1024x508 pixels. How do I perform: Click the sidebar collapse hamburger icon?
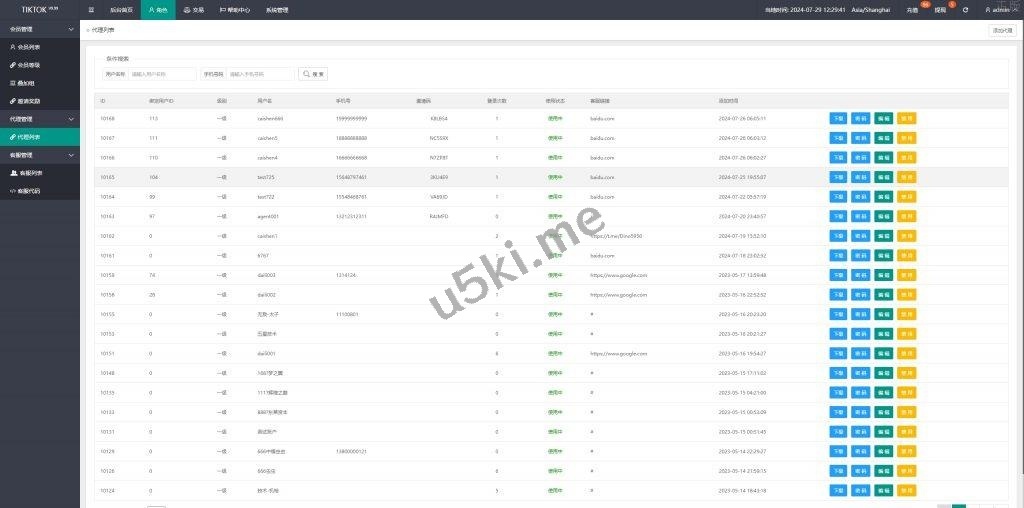coord(91,9)
